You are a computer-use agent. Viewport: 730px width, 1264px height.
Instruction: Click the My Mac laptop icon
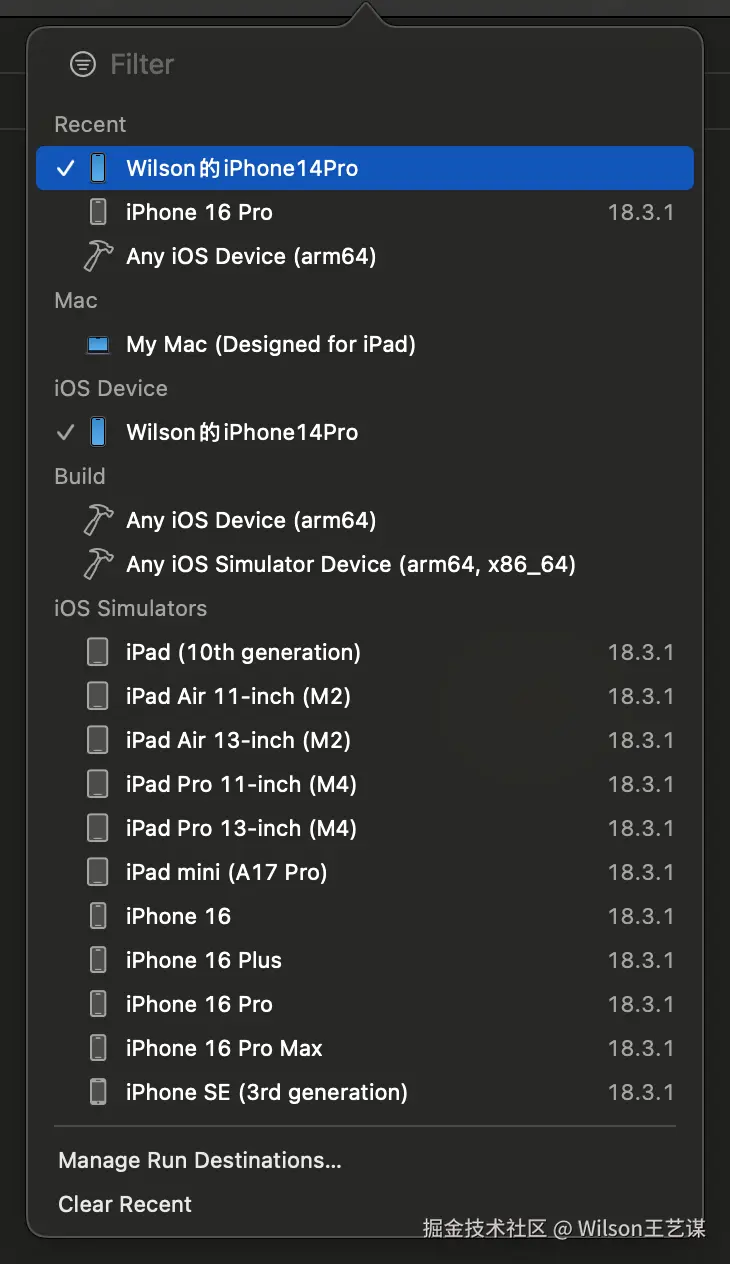(x=98, y=345)
